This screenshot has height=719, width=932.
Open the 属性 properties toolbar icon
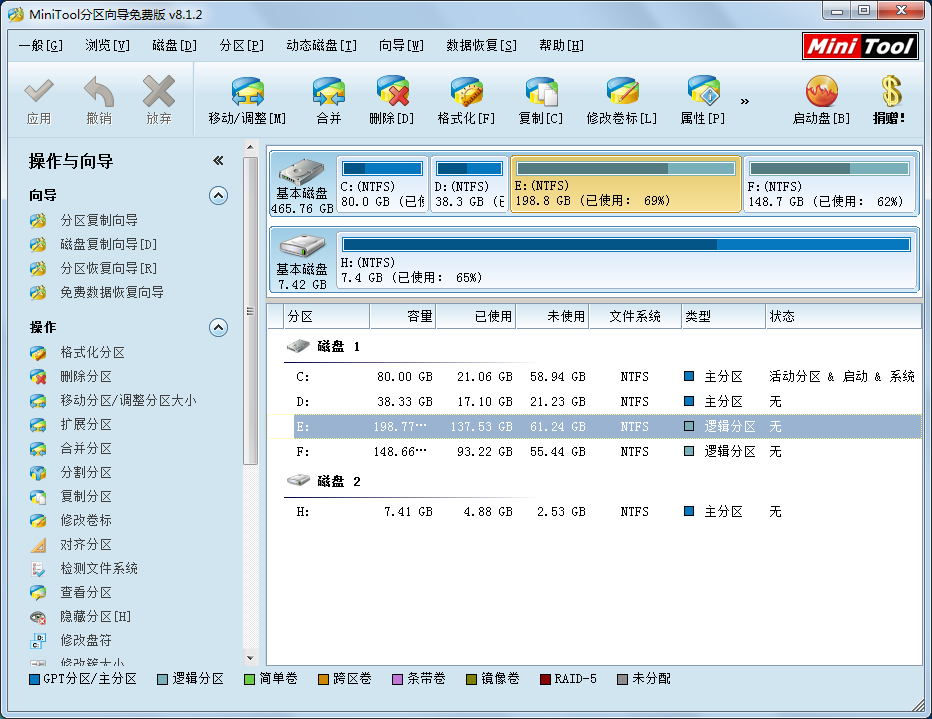(x=702, y=93)
